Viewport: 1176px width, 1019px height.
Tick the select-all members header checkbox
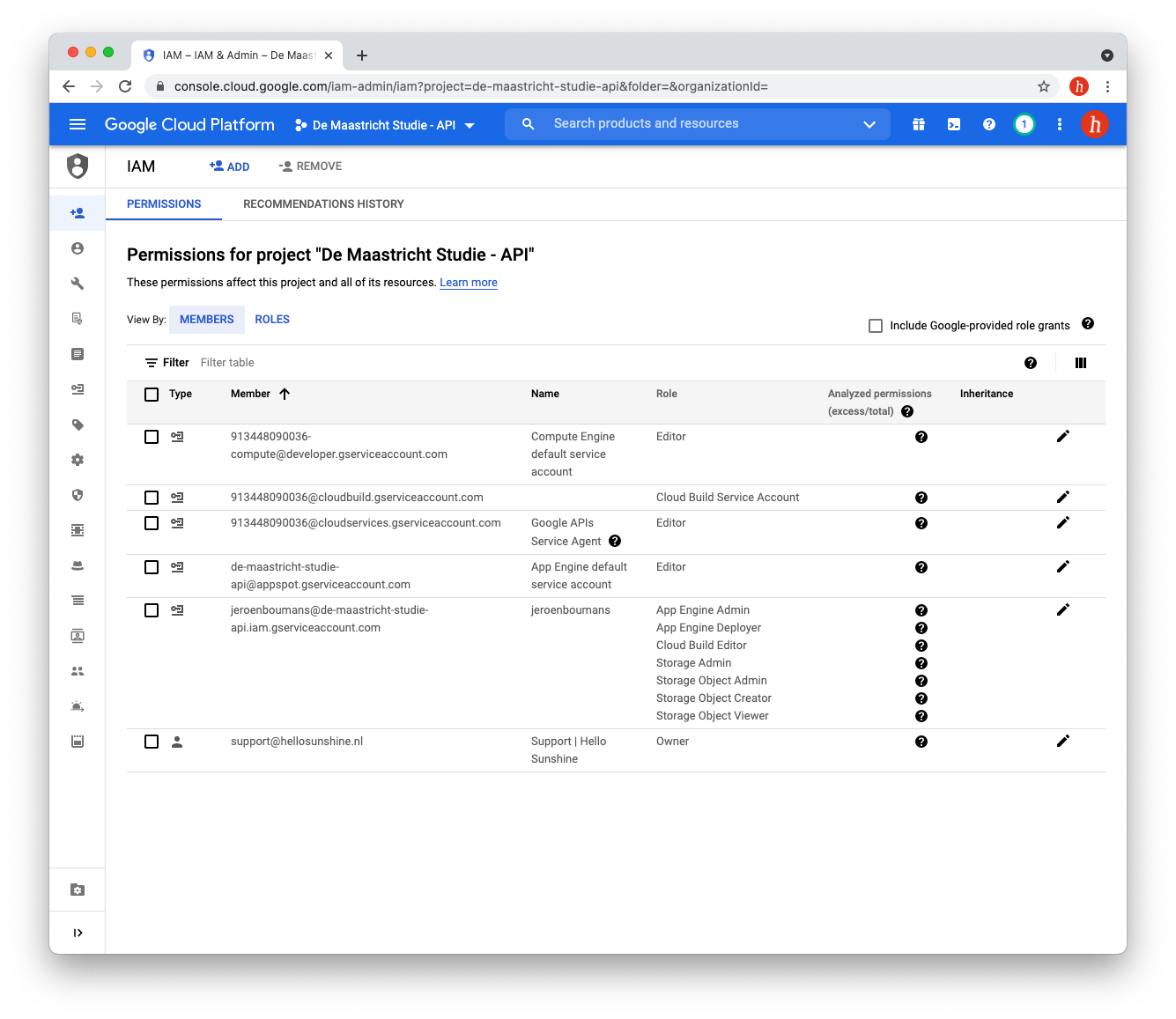coord(152,395)
